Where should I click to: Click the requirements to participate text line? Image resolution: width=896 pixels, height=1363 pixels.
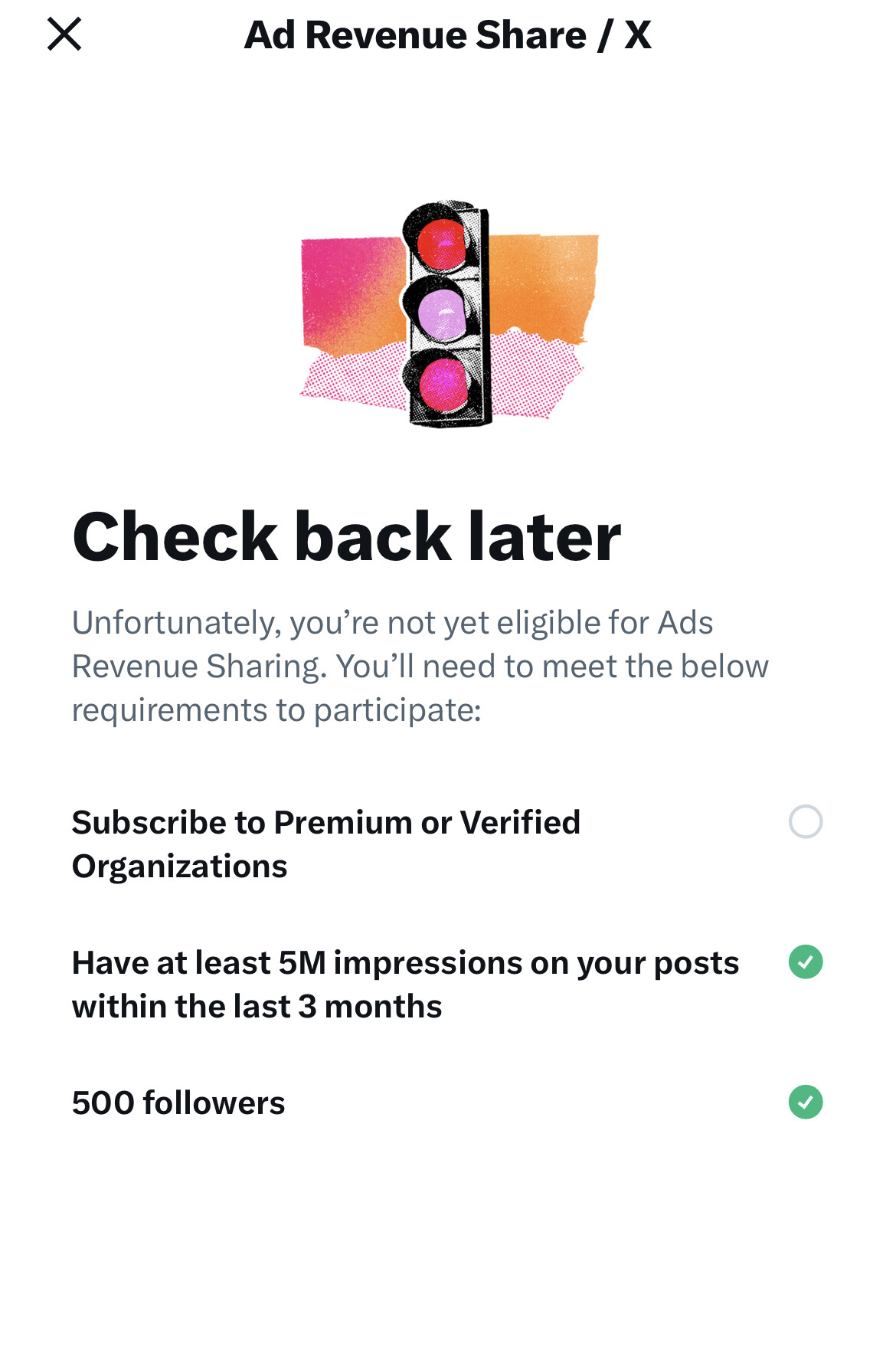[x=276, y=710]
